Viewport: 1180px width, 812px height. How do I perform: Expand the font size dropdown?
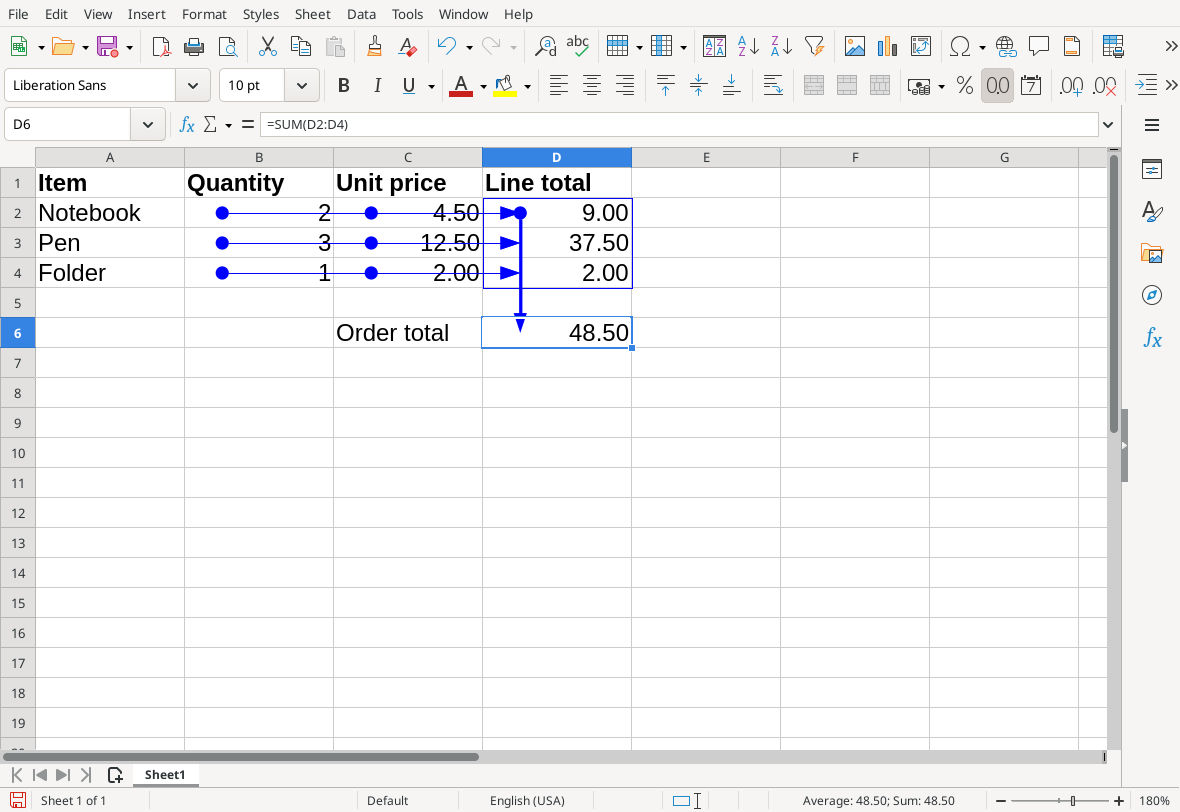[302, 86]
